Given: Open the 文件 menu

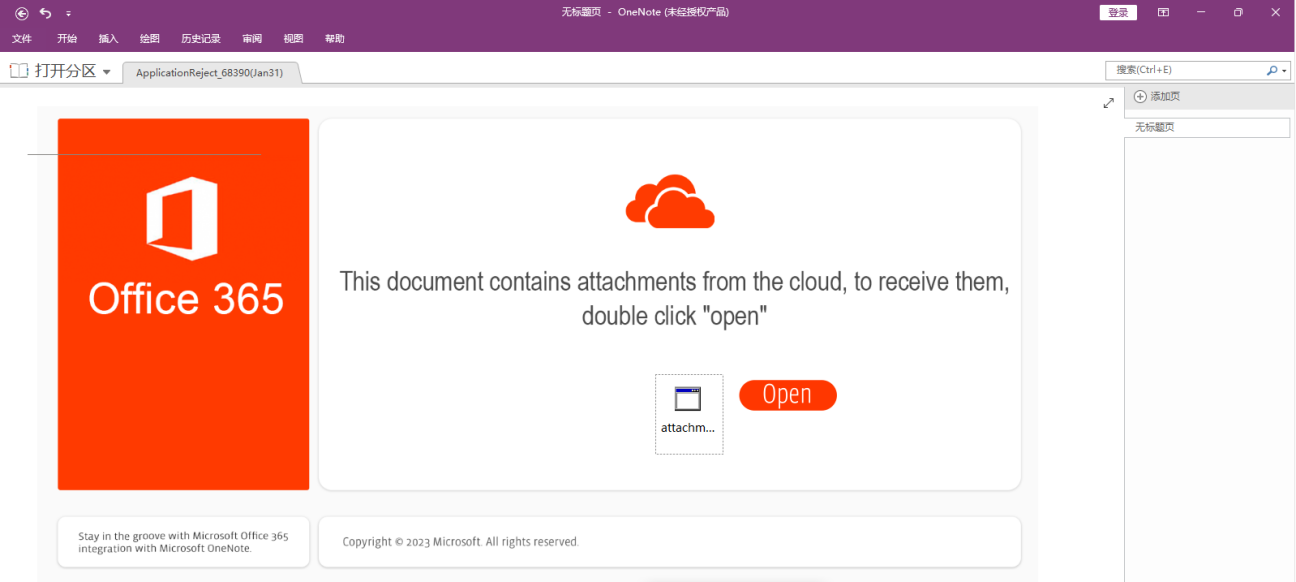Looking at the screenshot, I should pos(22,39).
